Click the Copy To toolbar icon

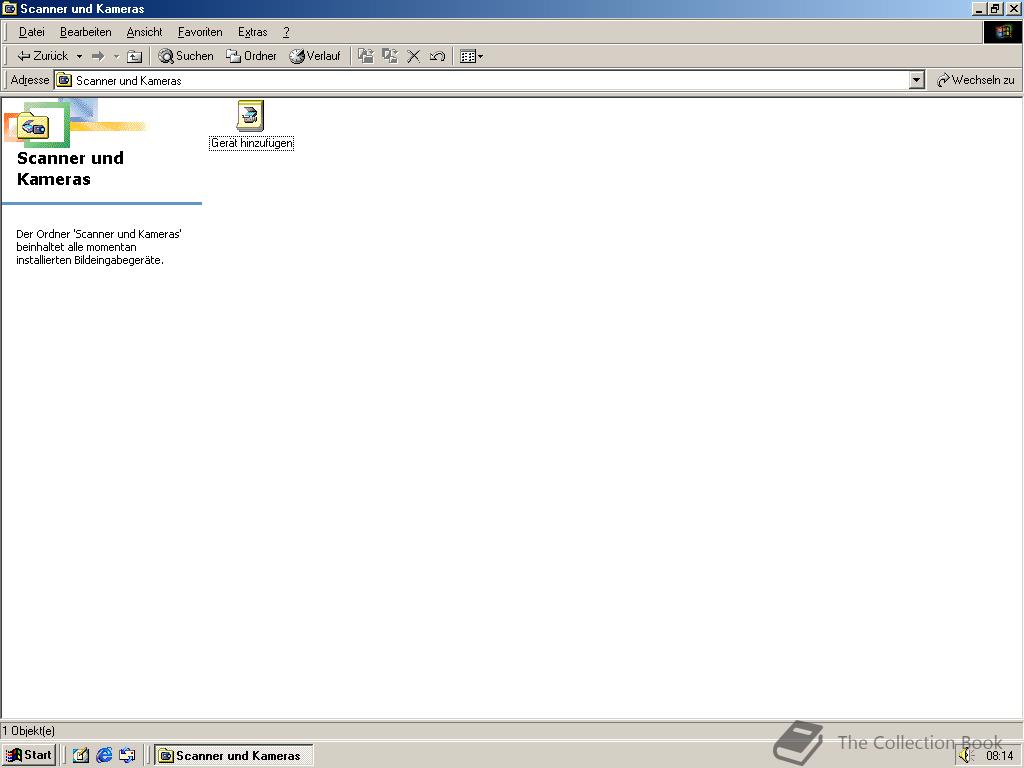(390, 56)
